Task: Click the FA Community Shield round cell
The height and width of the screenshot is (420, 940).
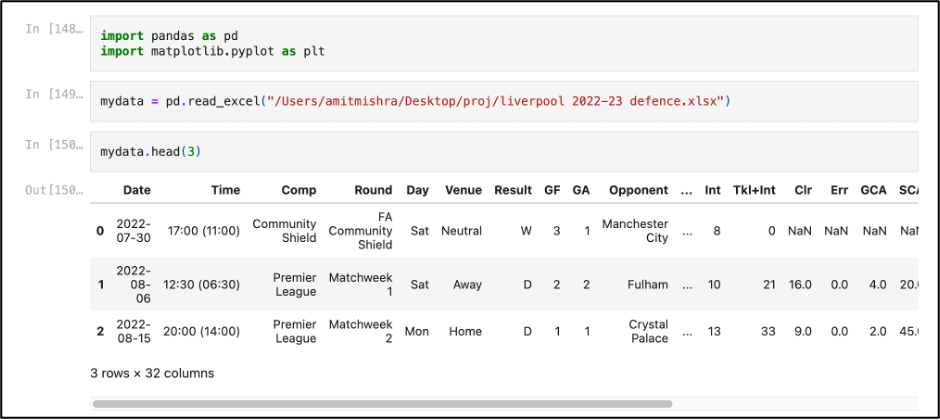Action: tap(374, 231)
